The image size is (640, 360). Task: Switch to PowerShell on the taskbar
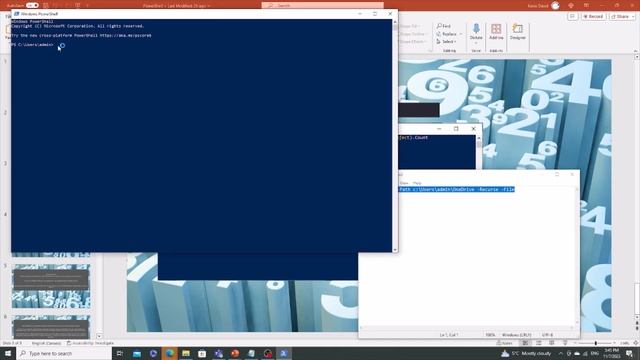point(284,353)
